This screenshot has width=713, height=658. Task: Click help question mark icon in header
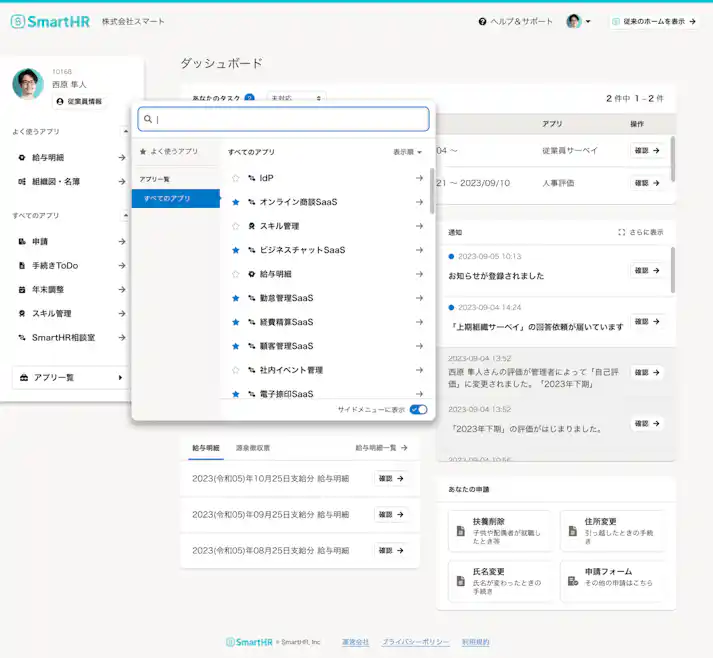(x=482, y=21)
